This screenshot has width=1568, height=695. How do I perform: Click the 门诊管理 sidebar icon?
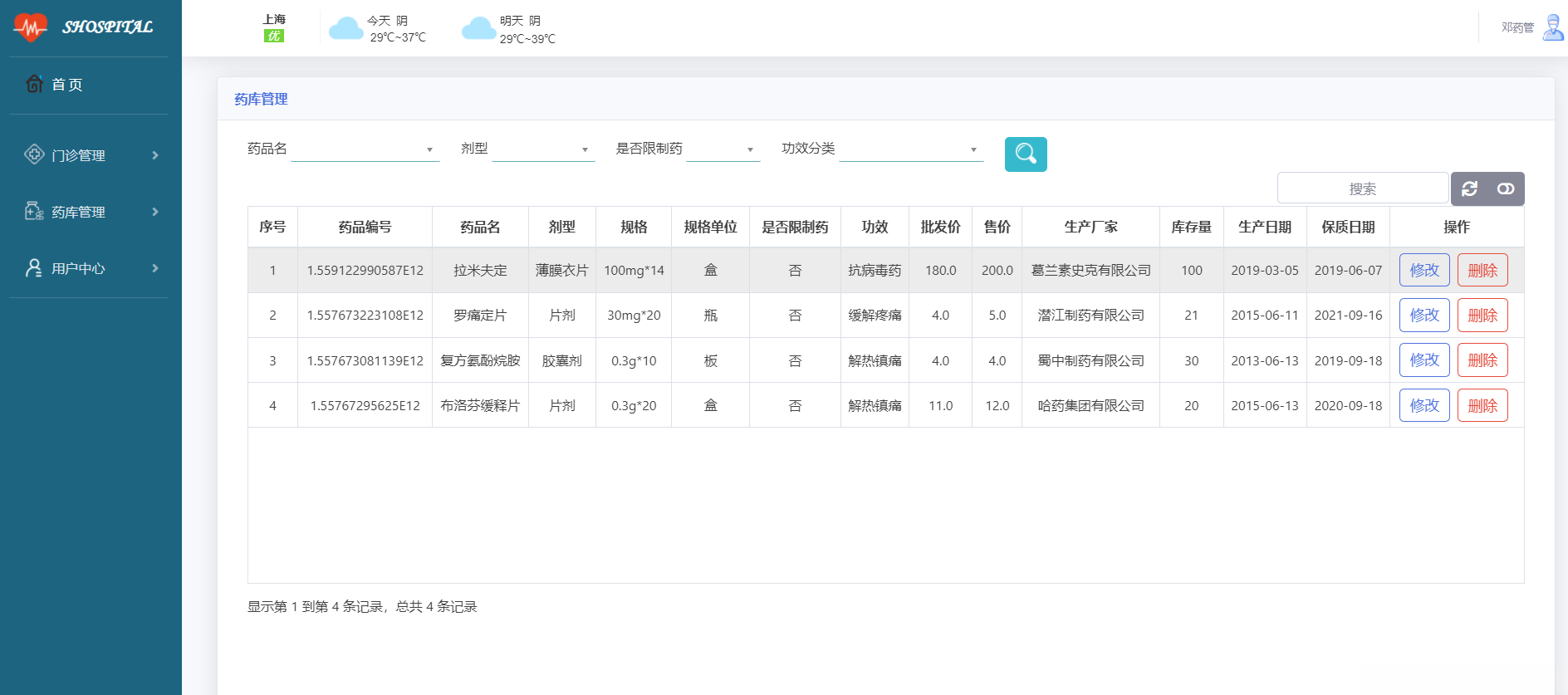pyautogui.click(x=34, y=154)
